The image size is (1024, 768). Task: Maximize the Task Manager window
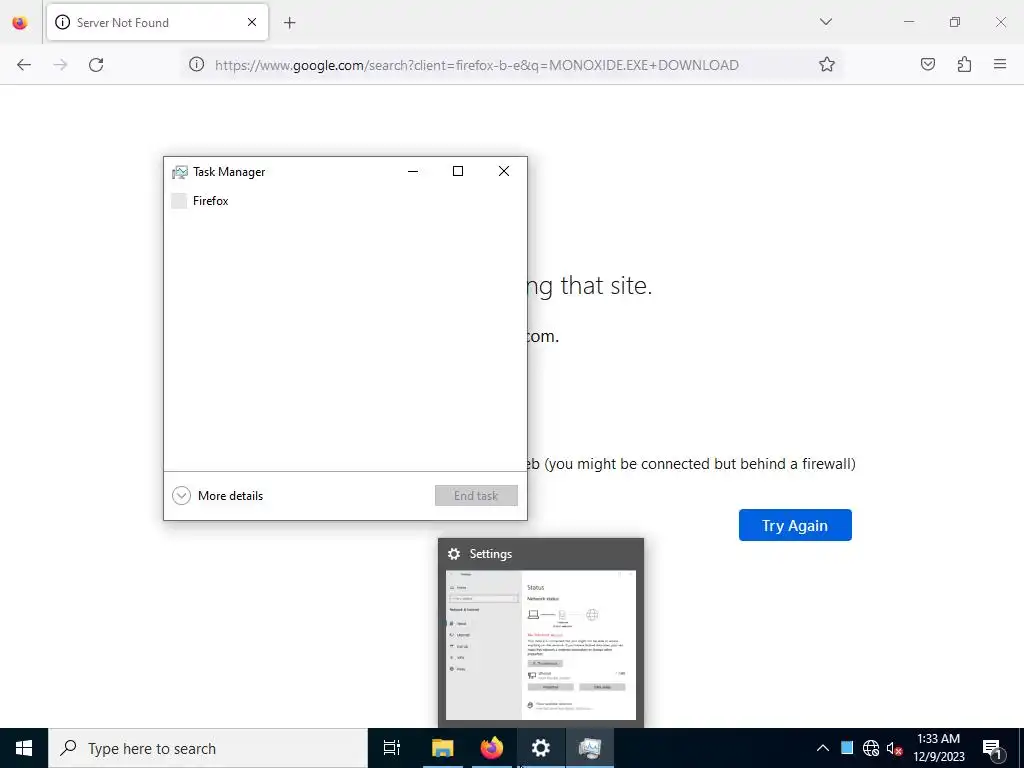click(458, 171)
